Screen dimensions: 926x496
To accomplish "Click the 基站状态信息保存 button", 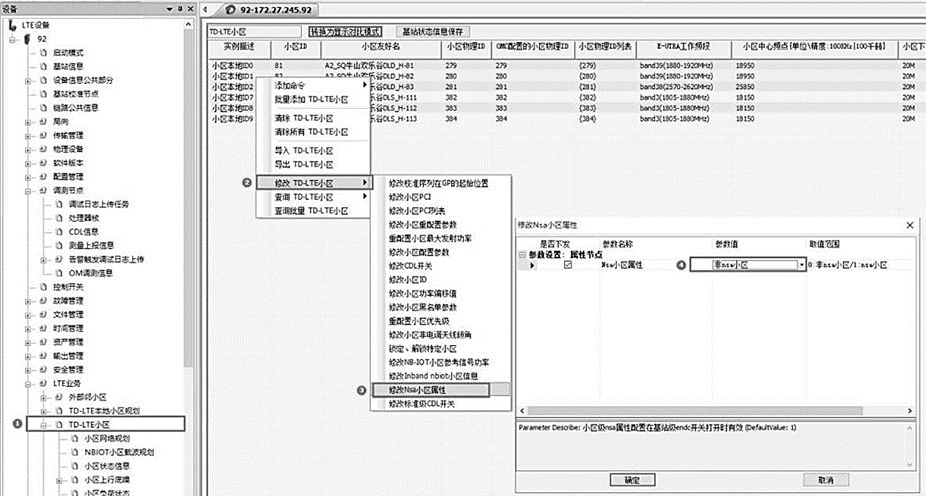I will tap(433, 31).
